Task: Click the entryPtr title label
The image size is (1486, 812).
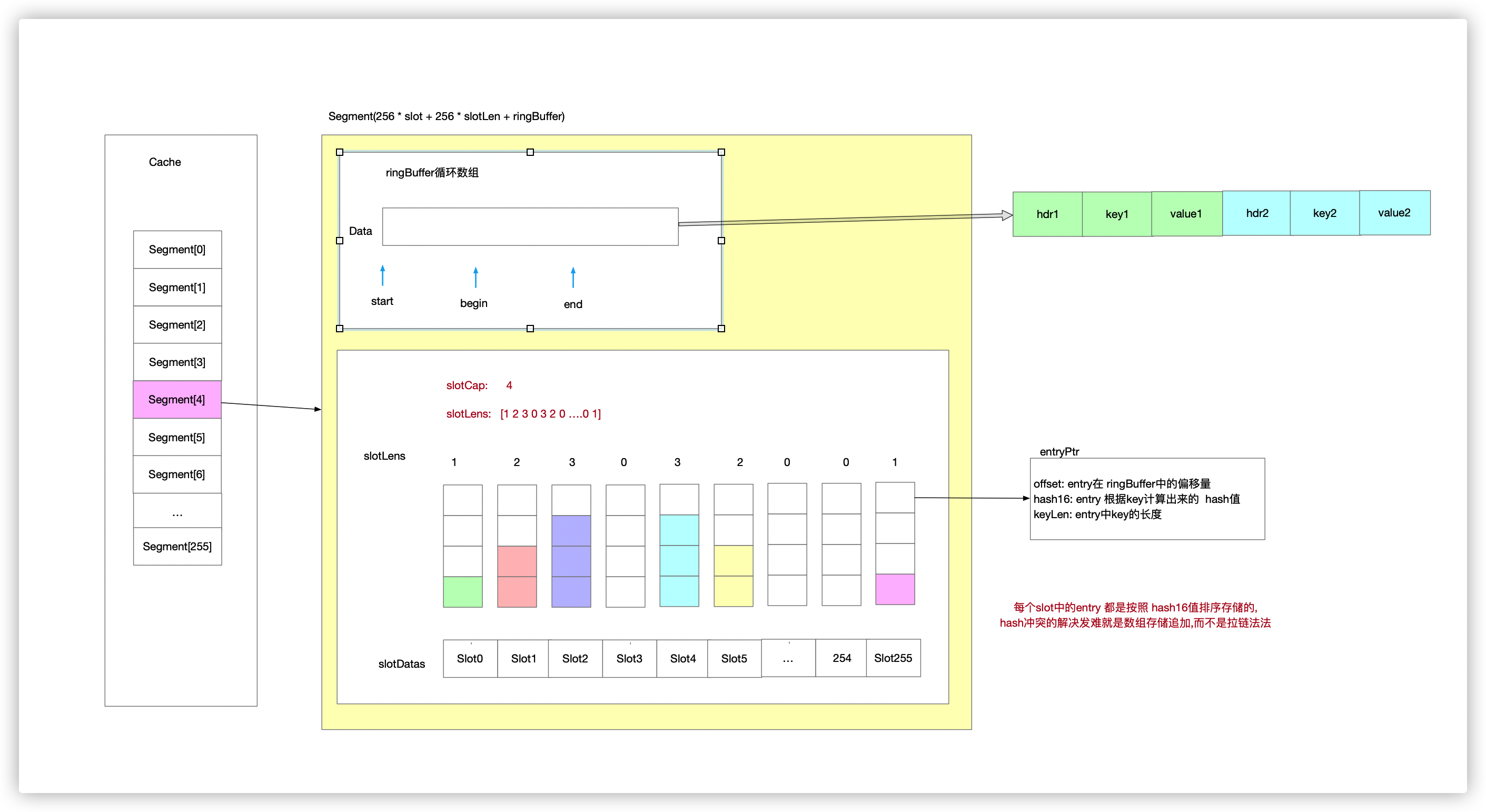Action: click(x=1059, y=452)
